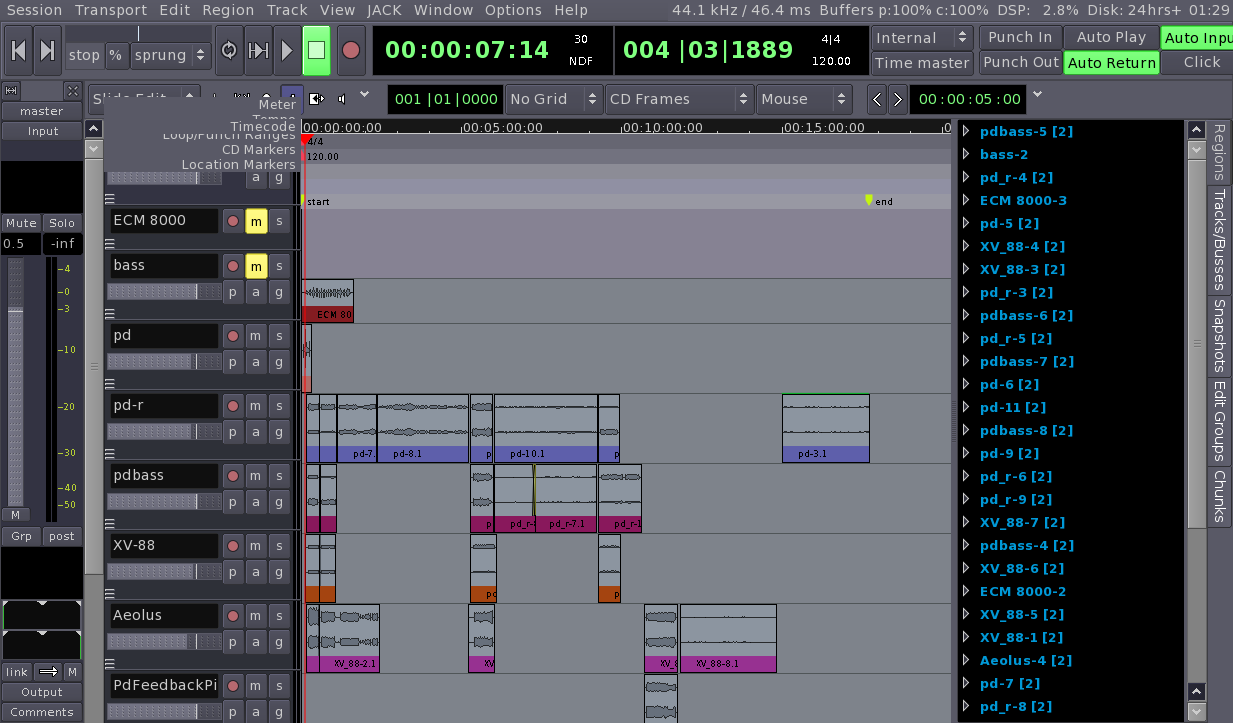
Task: Open the CD Frames snap-to dropdown
Action: point(679,99)
